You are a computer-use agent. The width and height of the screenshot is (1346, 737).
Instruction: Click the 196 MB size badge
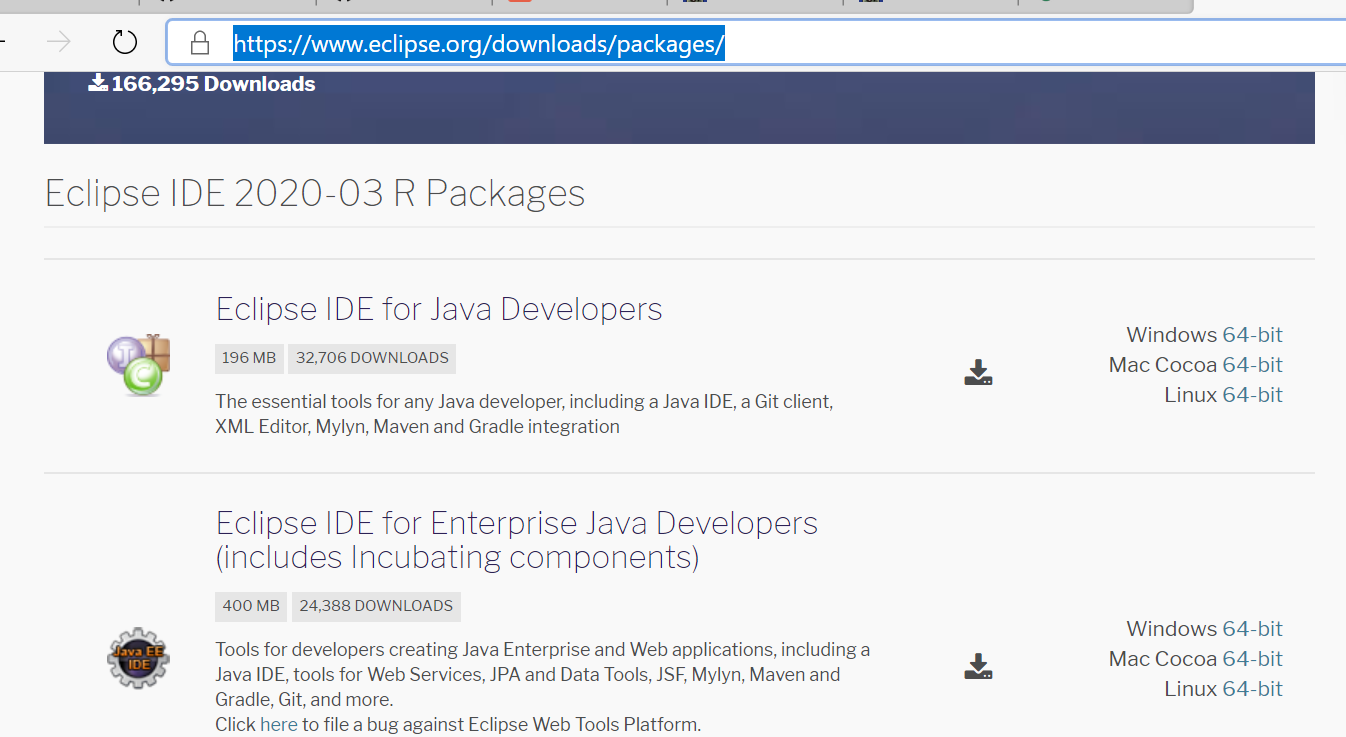(249, 358)
